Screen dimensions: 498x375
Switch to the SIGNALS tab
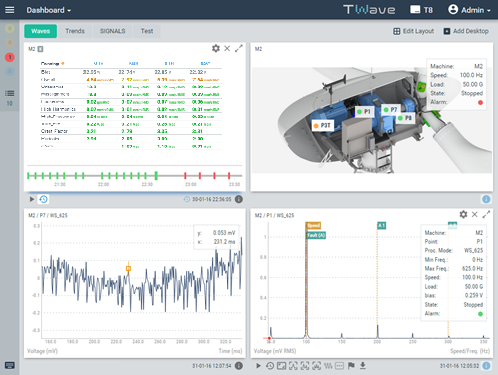[x=113, y=31]
